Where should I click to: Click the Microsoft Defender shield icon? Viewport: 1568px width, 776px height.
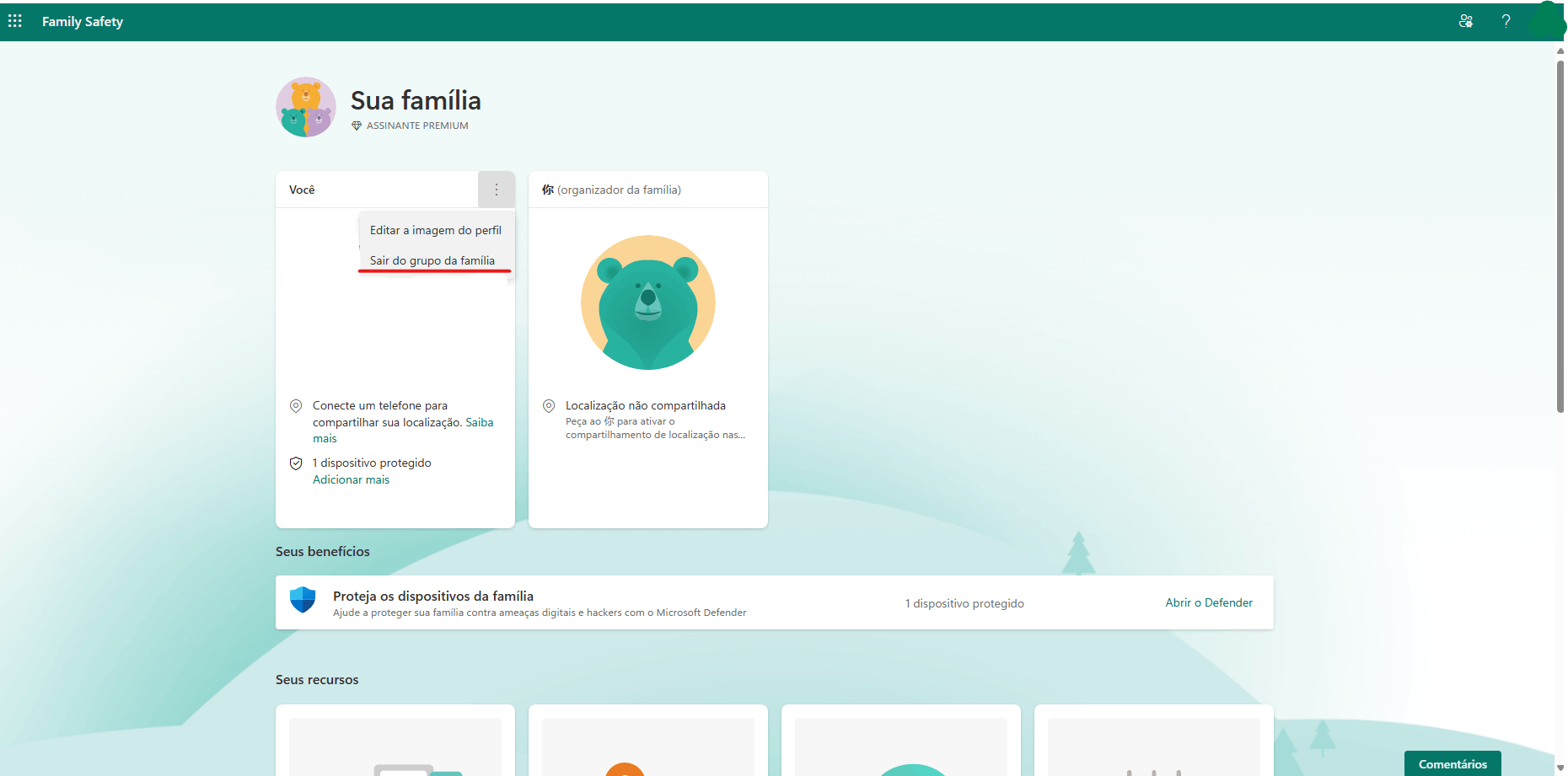coord(303,600)
